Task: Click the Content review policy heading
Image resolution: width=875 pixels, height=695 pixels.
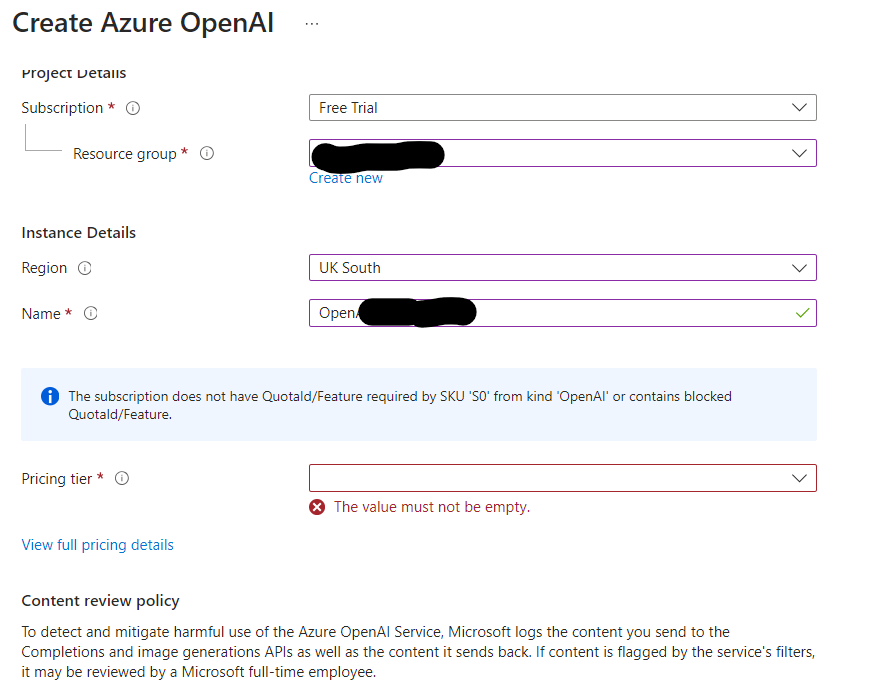Action: click(100, 601)
